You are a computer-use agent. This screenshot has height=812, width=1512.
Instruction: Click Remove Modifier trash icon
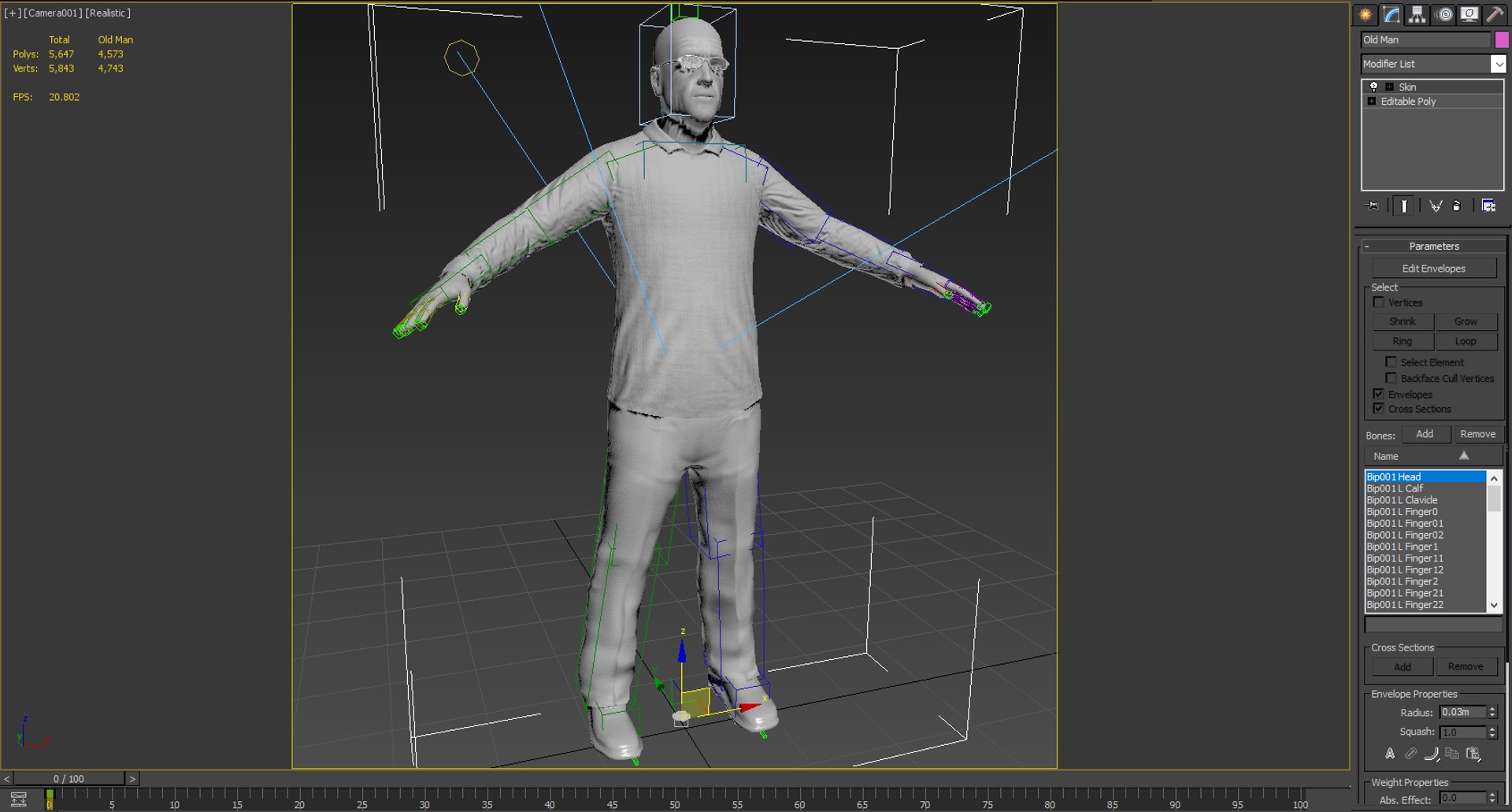(x=1457, y=206)
